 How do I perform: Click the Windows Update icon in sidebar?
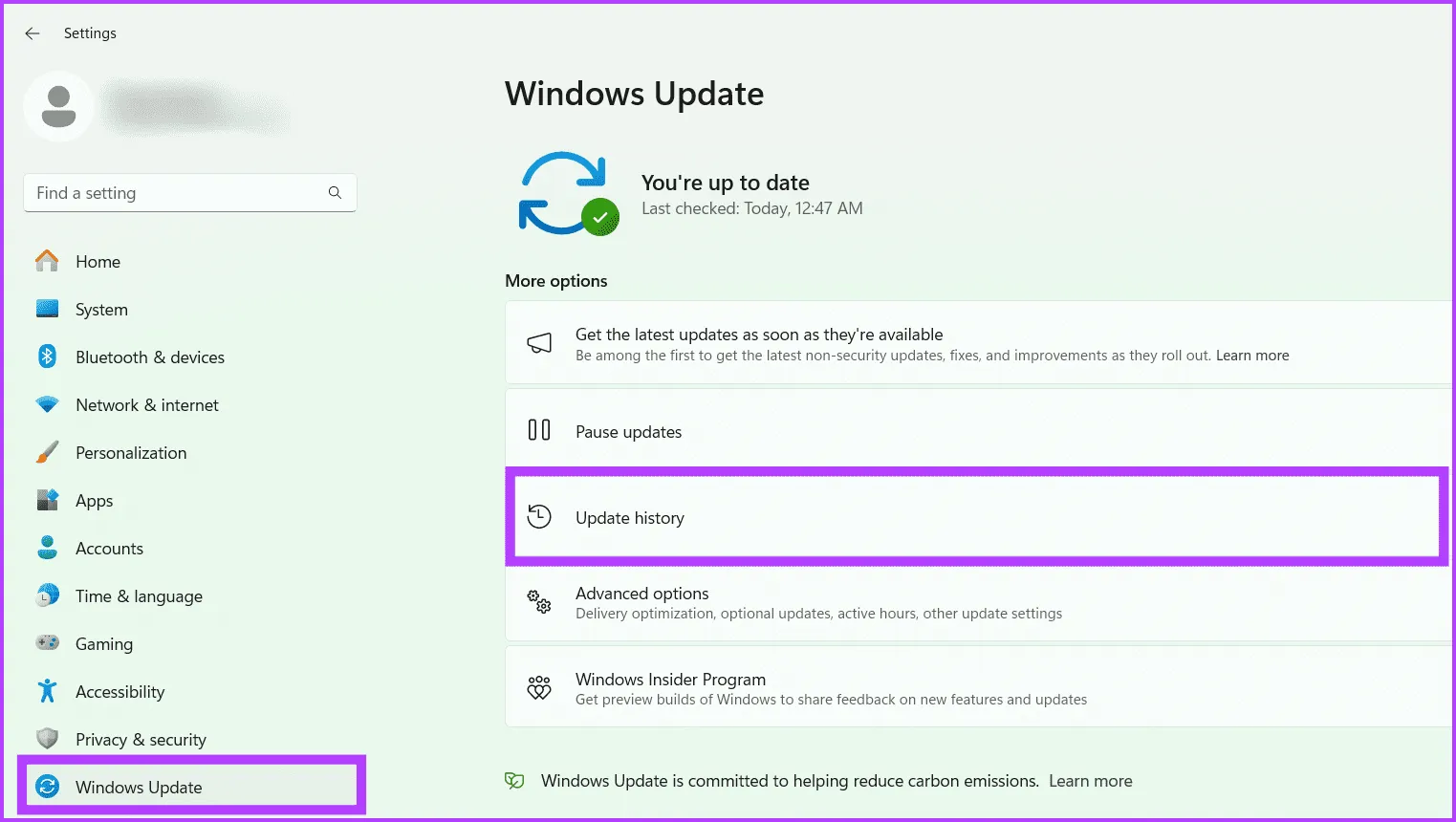pyautogui.click(x=47, y=787)
